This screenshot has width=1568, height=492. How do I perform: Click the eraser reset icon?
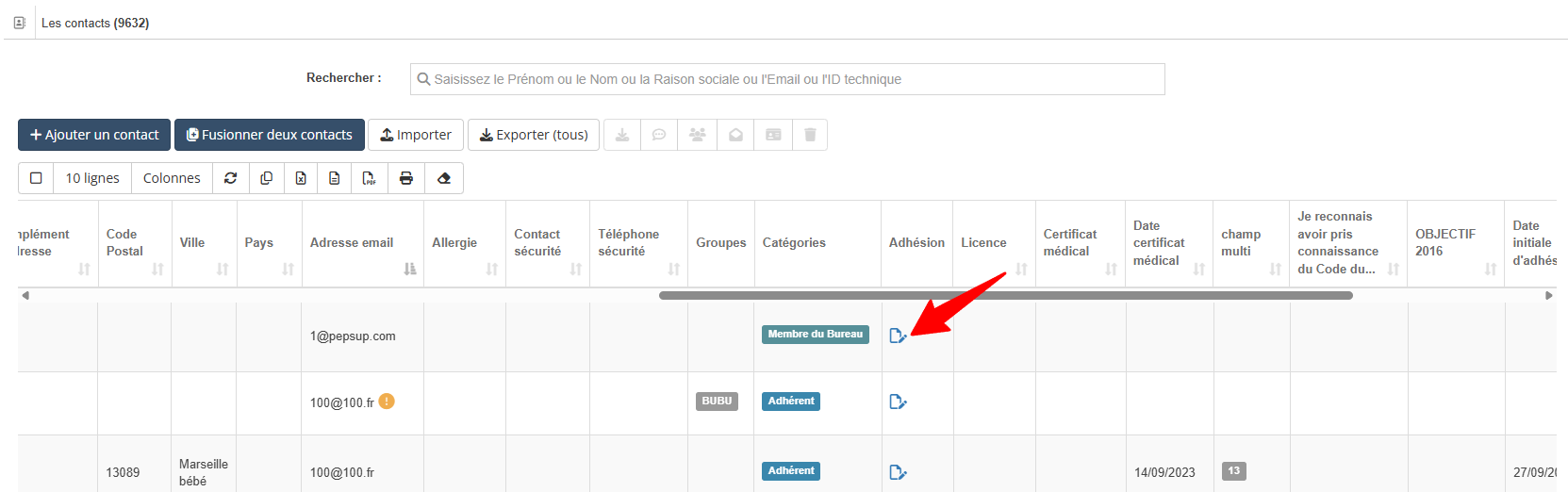(x=444, y=178)
